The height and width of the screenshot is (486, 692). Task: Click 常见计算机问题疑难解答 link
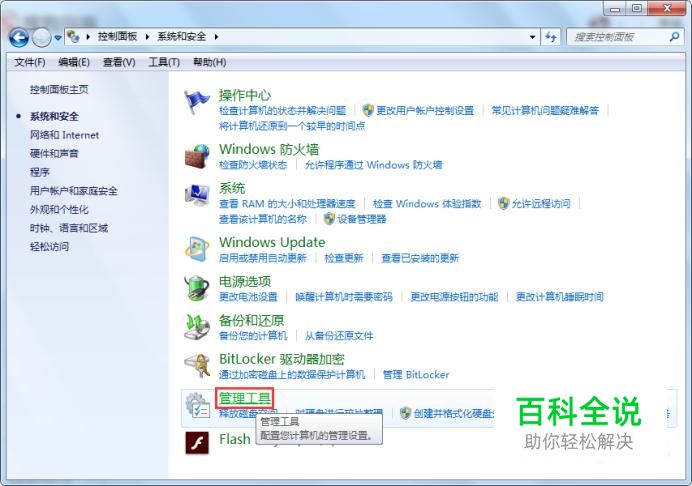tap(545, 110)
